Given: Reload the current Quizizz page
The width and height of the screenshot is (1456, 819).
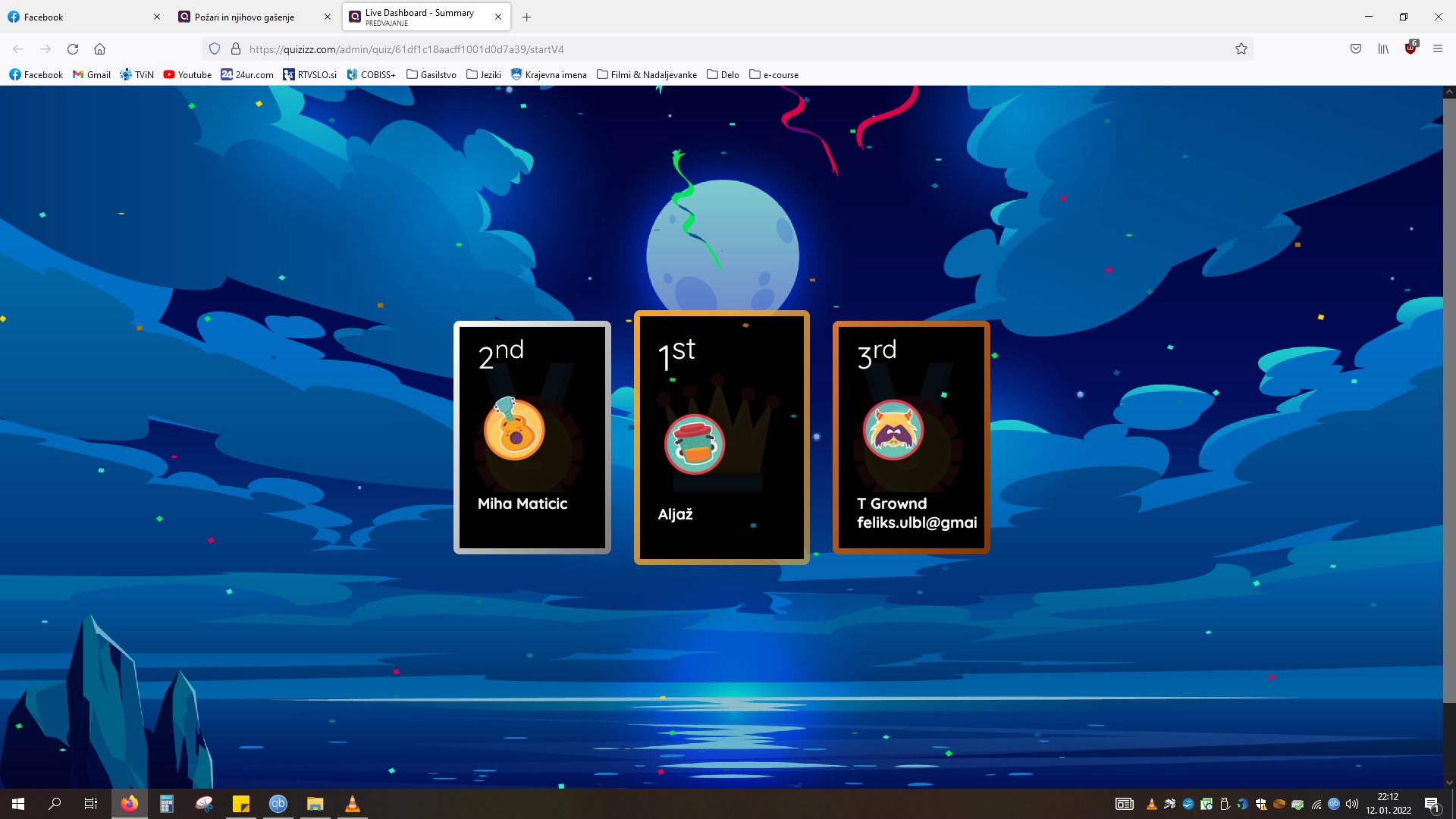Looking at the screenshot, I should click(73, 49).
